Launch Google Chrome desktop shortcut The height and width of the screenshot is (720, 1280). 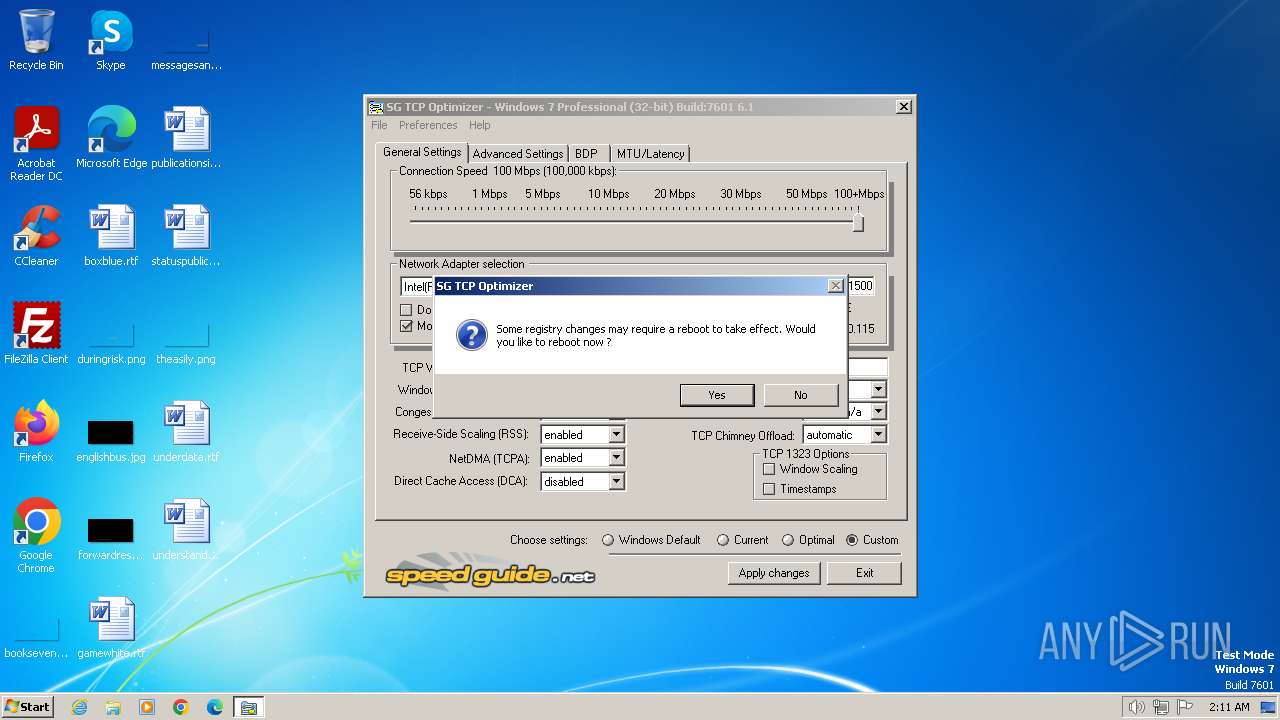coord(36,535)
